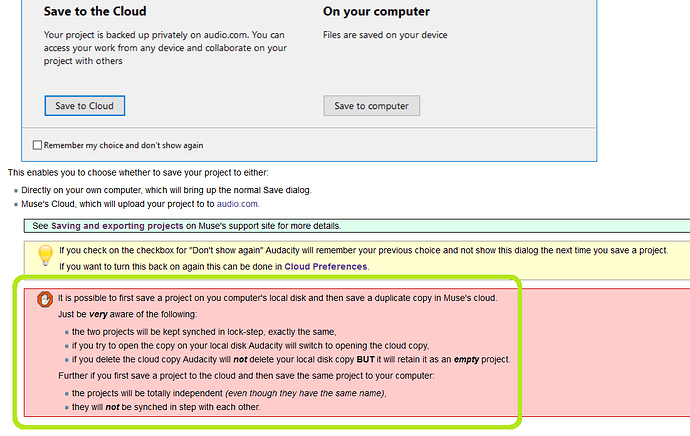
Task: Click bullet beside 'Directly on your own computer'
Action: tap(16, 190)
